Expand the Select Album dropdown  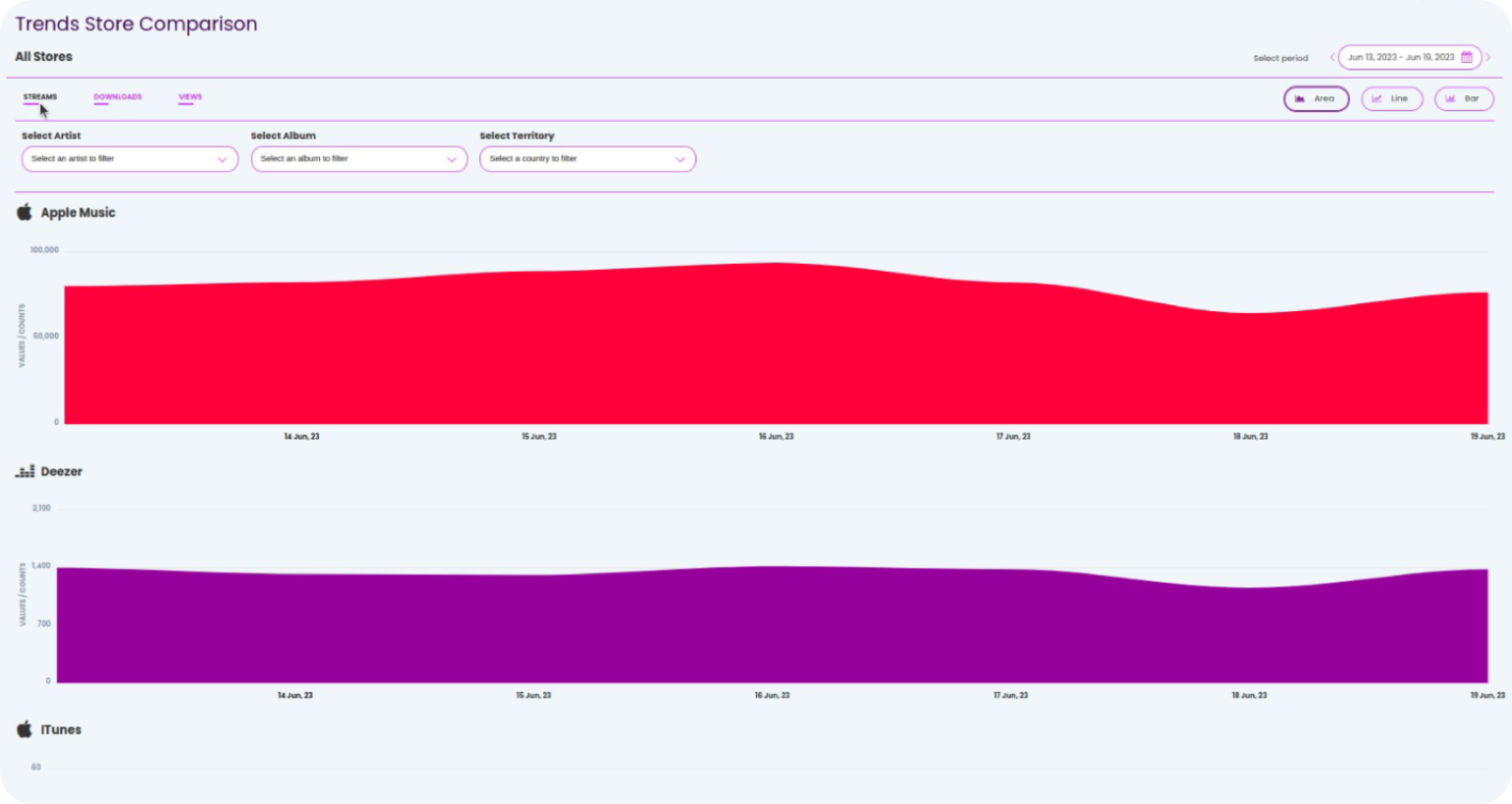point(358,158)
